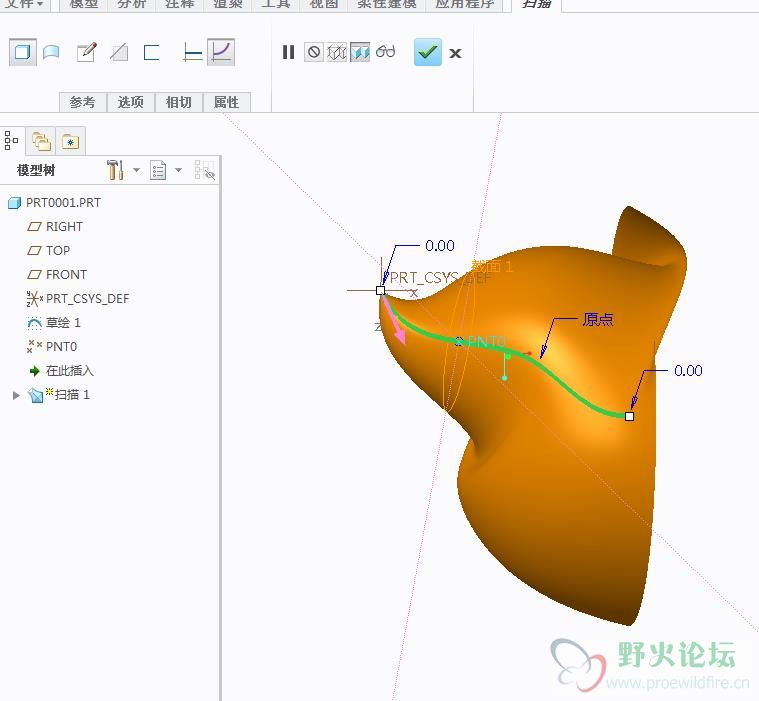Select the surface sweep icon
The height and width of the screenshot is (701, 759).
[x=51, y=52]
